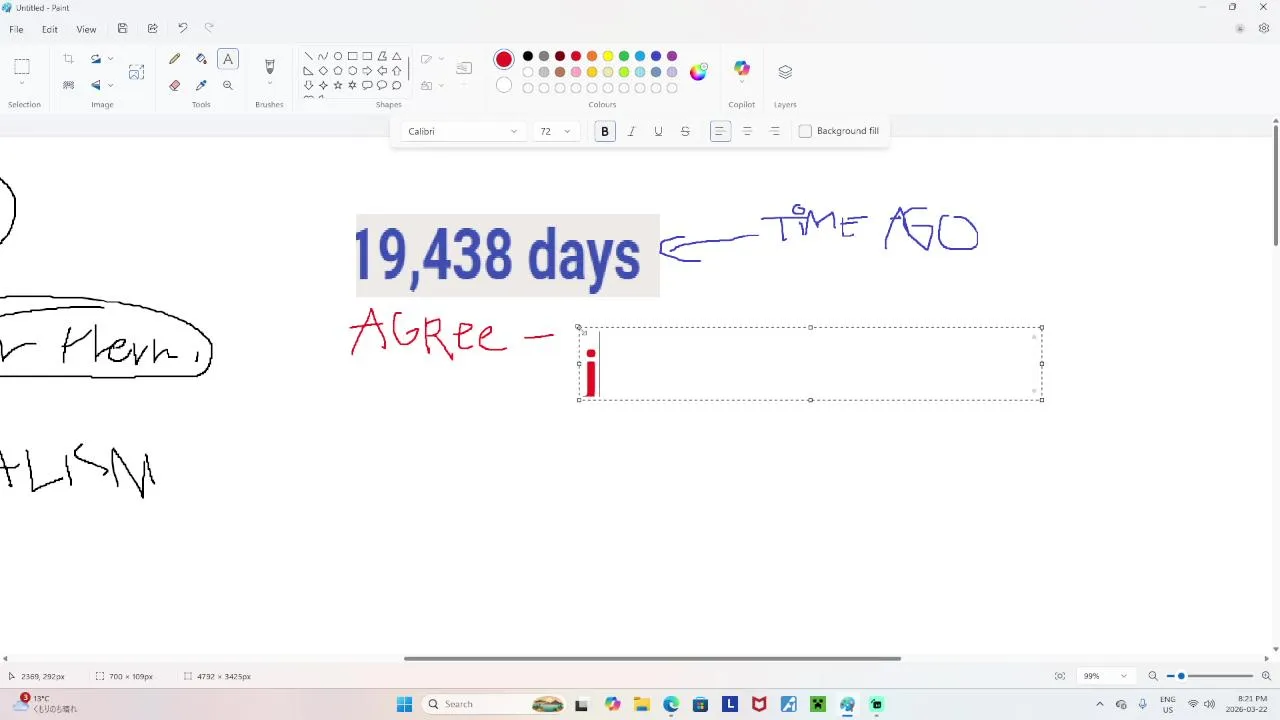Choose the five-point star shape
This screenshot has height=720, width=1280.
click(x=338, y=86)
